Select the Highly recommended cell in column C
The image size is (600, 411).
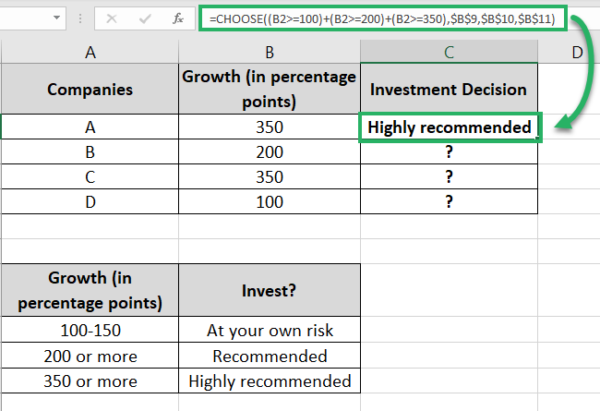(450, 127)
